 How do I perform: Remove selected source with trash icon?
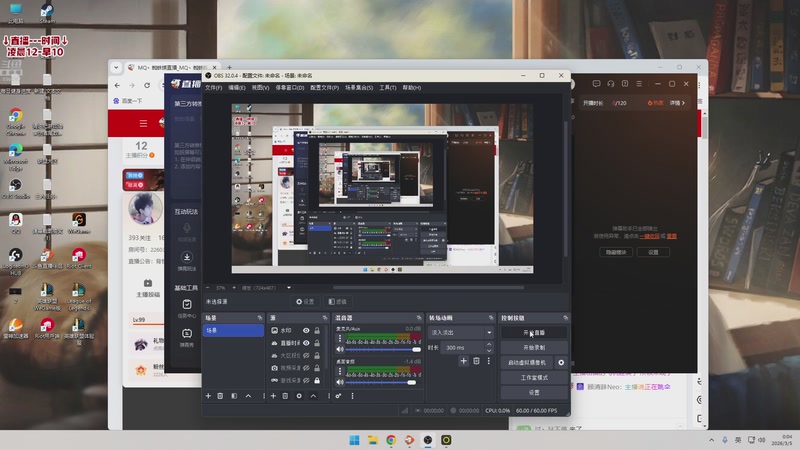[285, 396]
